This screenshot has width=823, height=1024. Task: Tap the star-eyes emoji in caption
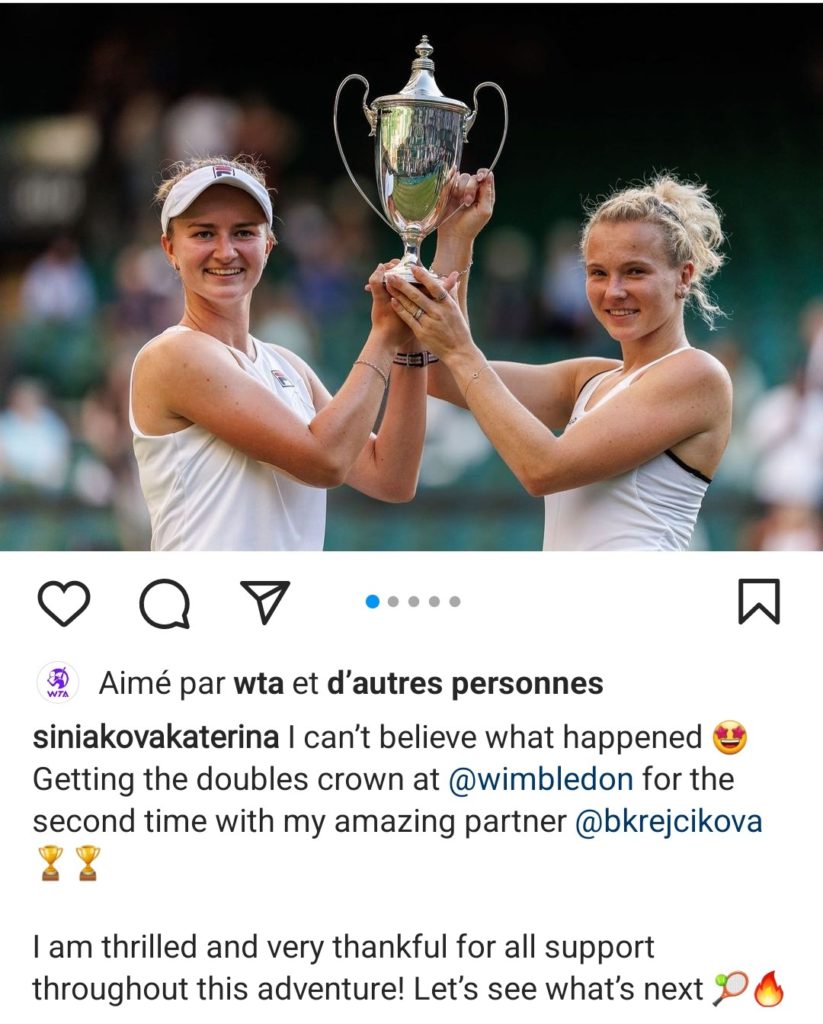click(730, 739)
